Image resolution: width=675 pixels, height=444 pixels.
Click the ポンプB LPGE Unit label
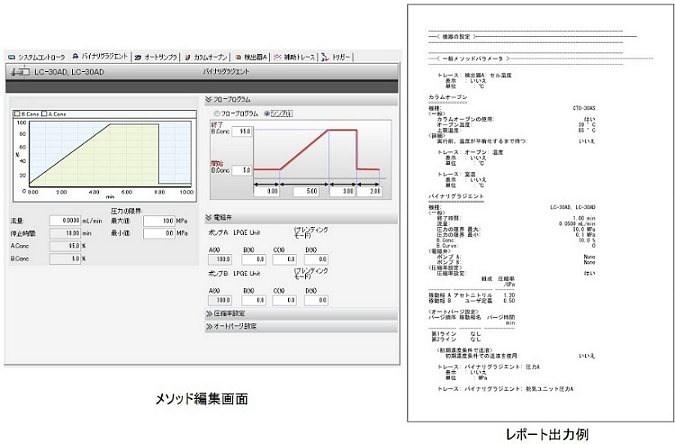coord(234,273)
